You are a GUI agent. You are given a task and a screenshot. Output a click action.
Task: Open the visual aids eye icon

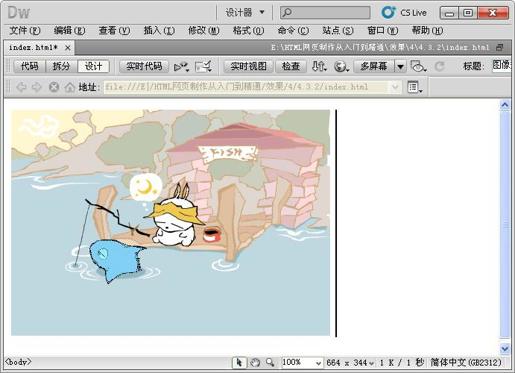(x=418, y=66)
